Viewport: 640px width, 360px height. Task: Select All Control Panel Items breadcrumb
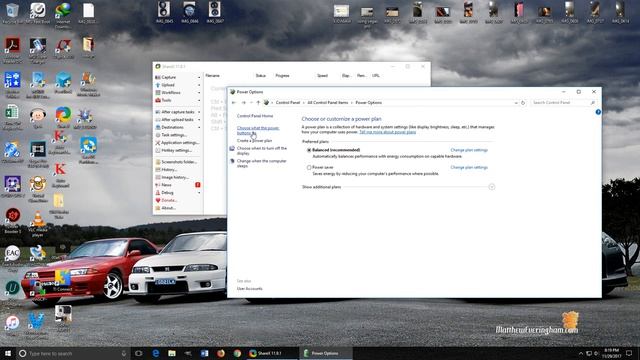328,103
